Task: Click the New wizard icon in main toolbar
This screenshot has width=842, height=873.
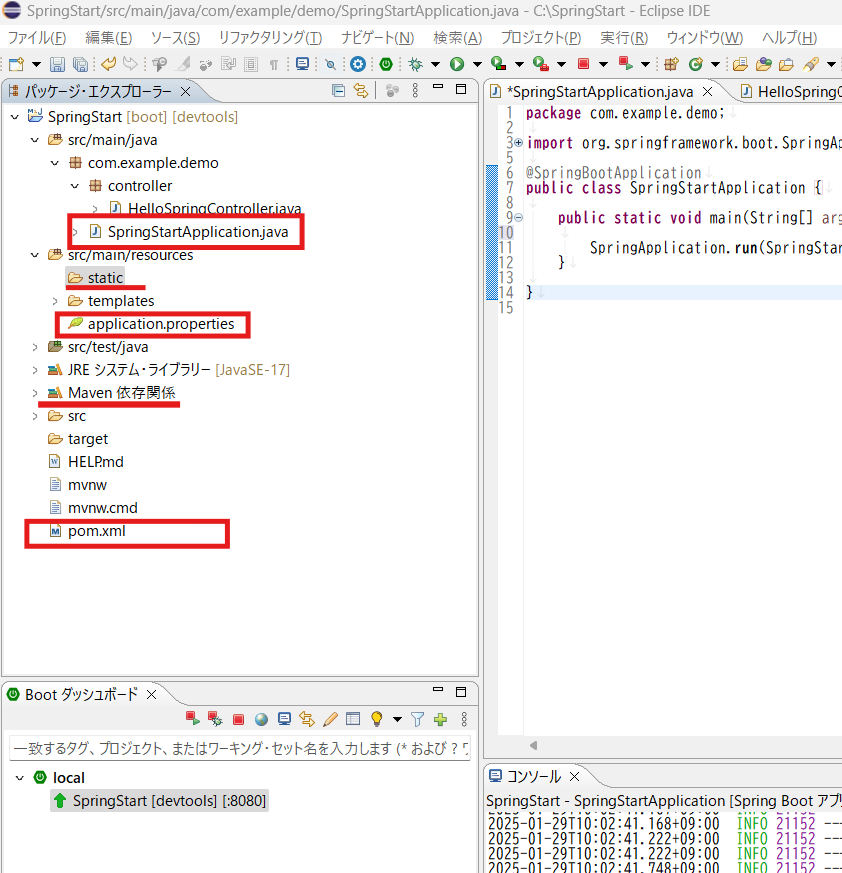Action: (x=16, y=64)
